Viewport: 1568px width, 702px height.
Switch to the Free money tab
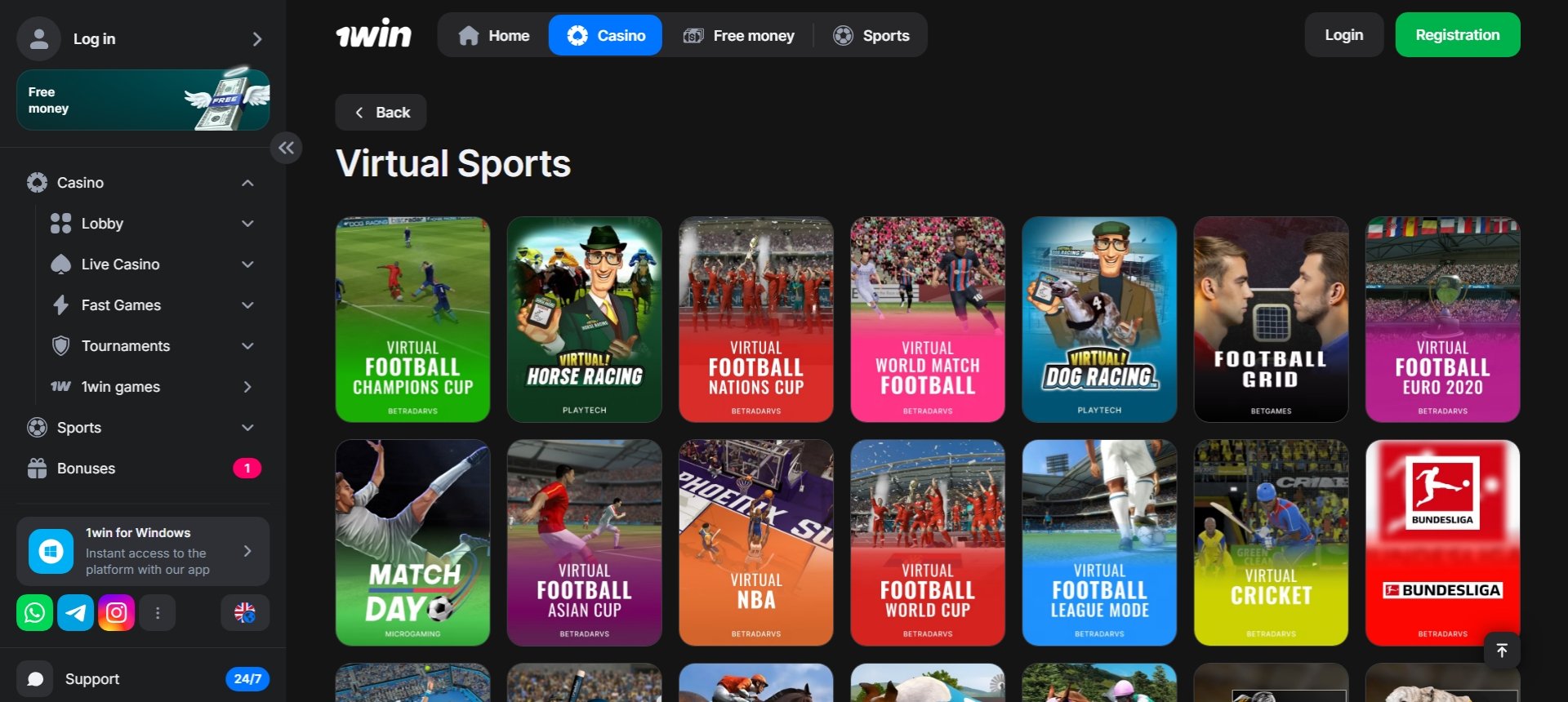pos(739,35)
